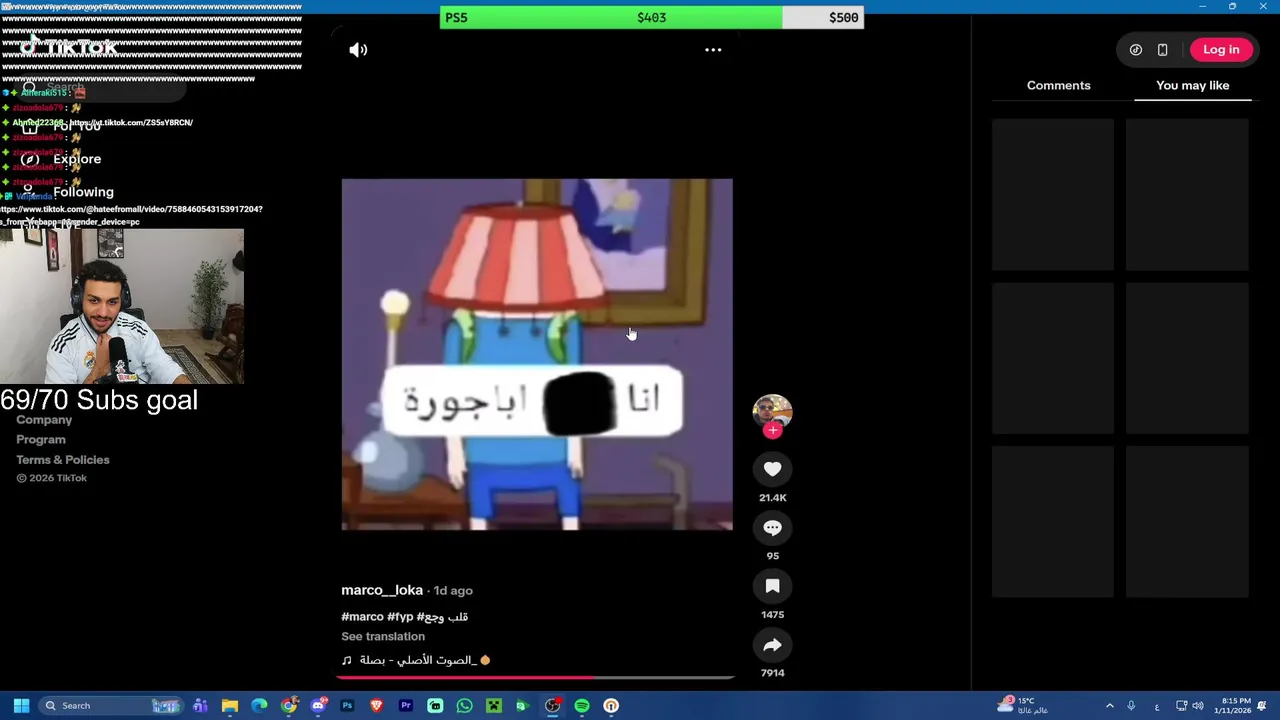Click the #marco hashtag
The height and width of the screenshot is (720, 1280).
362,617
